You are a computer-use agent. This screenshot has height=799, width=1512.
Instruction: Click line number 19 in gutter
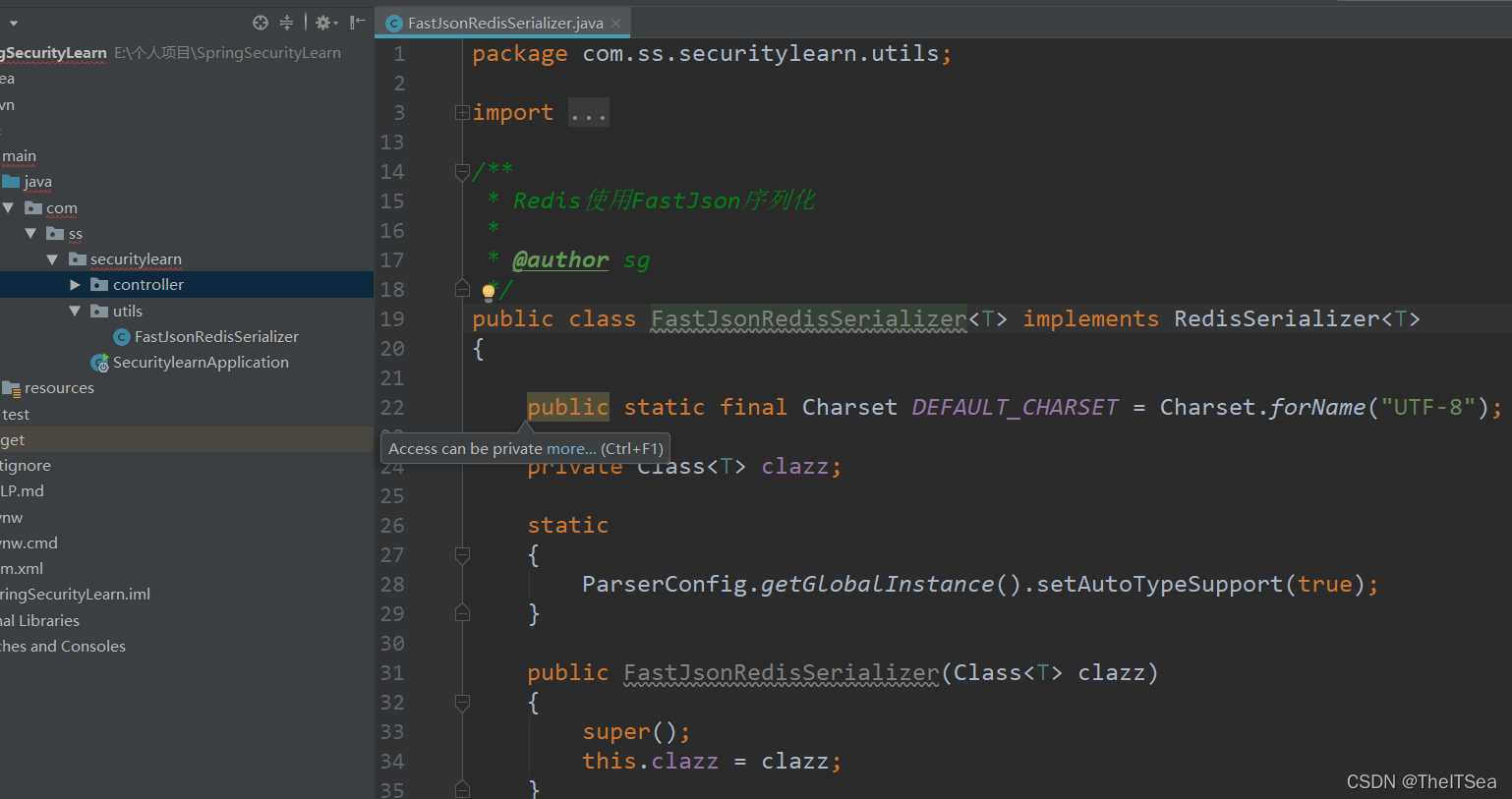tap(392, 318)
